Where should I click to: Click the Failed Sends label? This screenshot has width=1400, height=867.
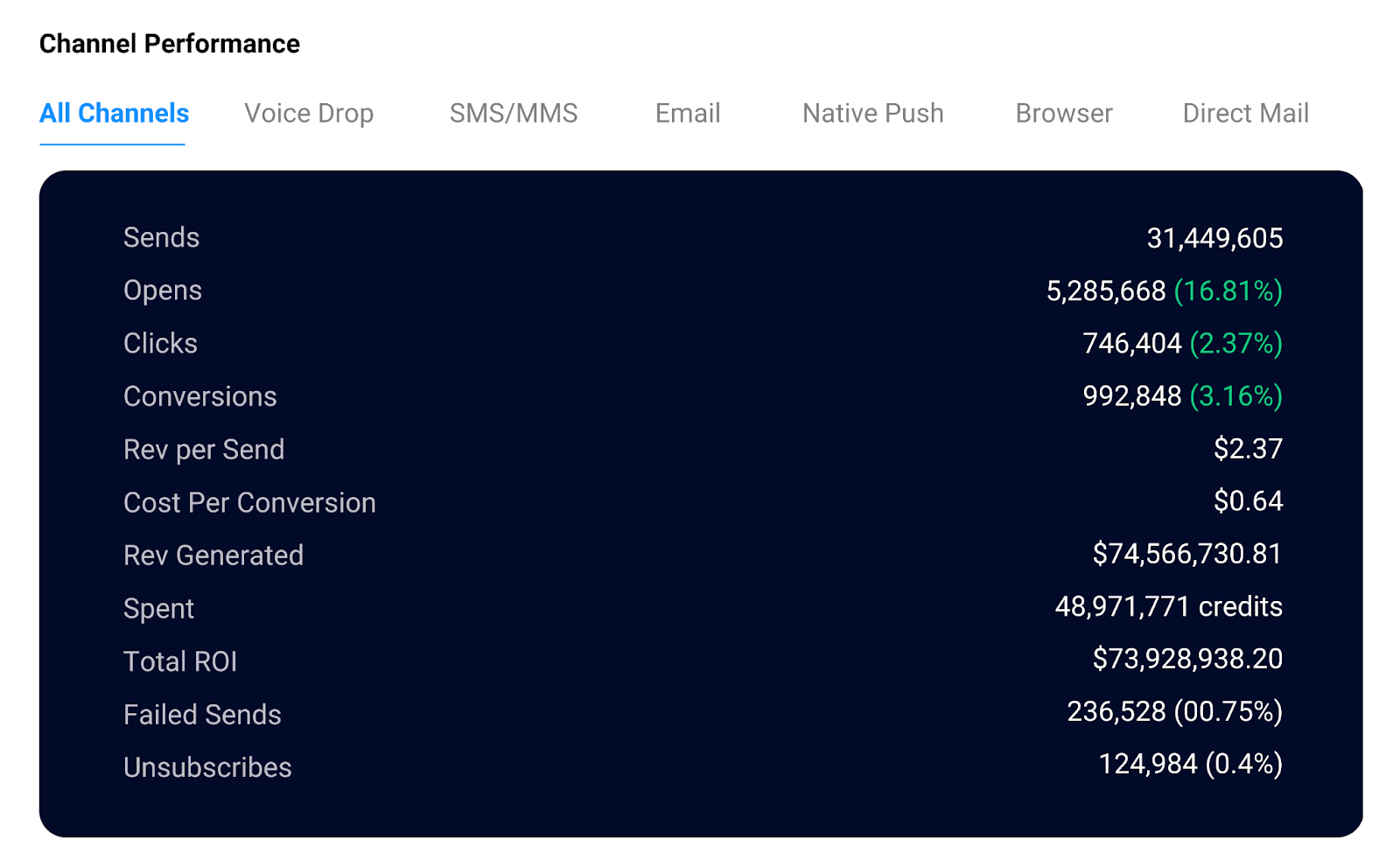[x=202, y=715]
